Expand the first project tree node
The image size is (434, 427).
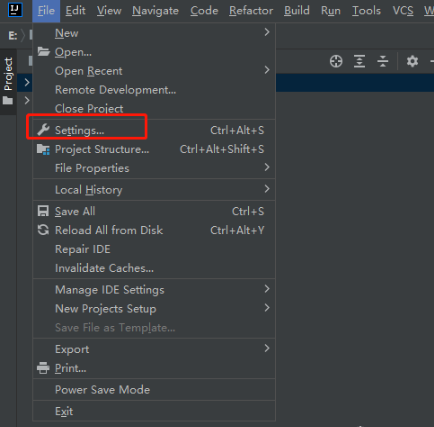pos(27,82)
